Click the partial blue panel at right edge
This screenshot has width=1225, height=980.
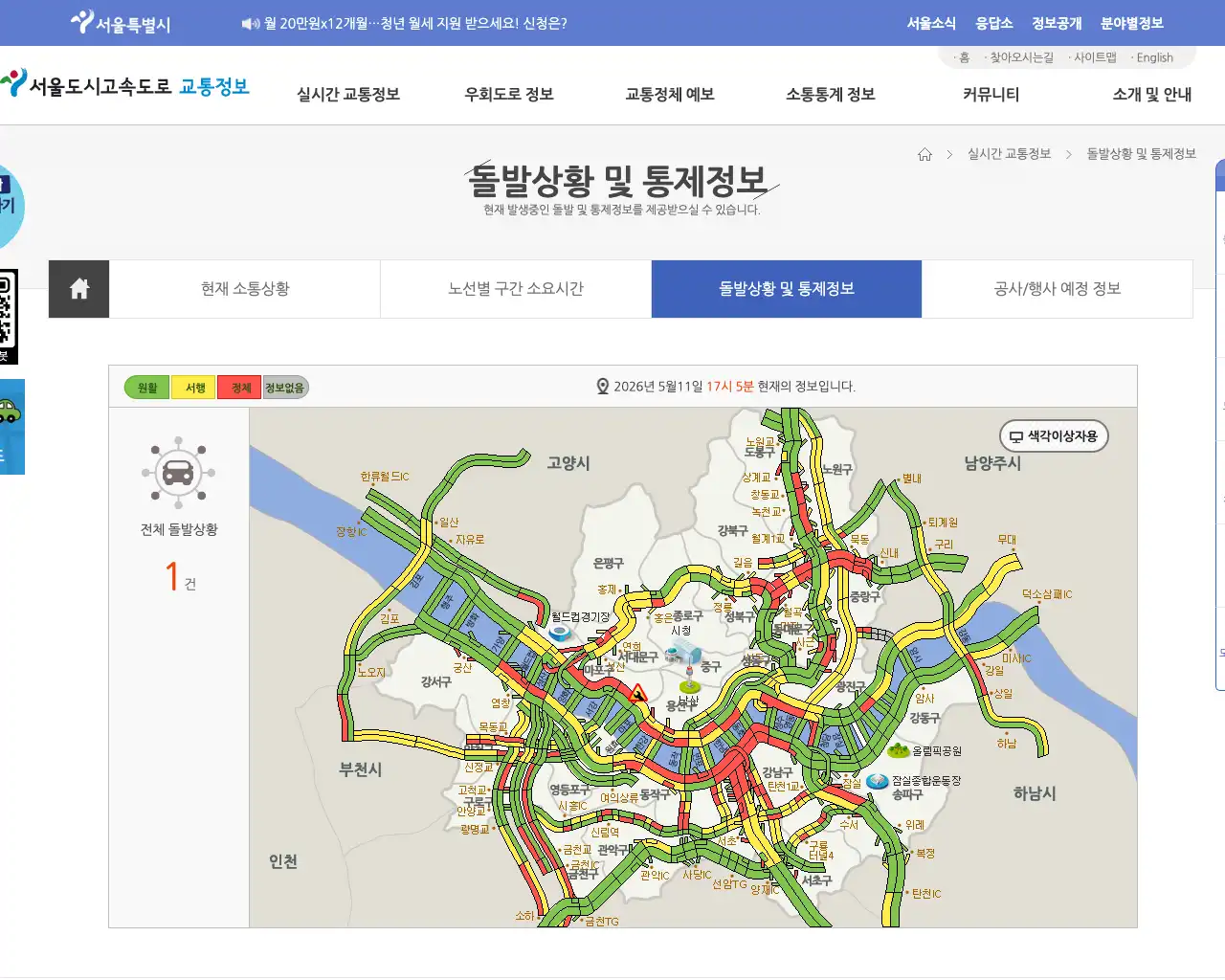point(1220,425)
